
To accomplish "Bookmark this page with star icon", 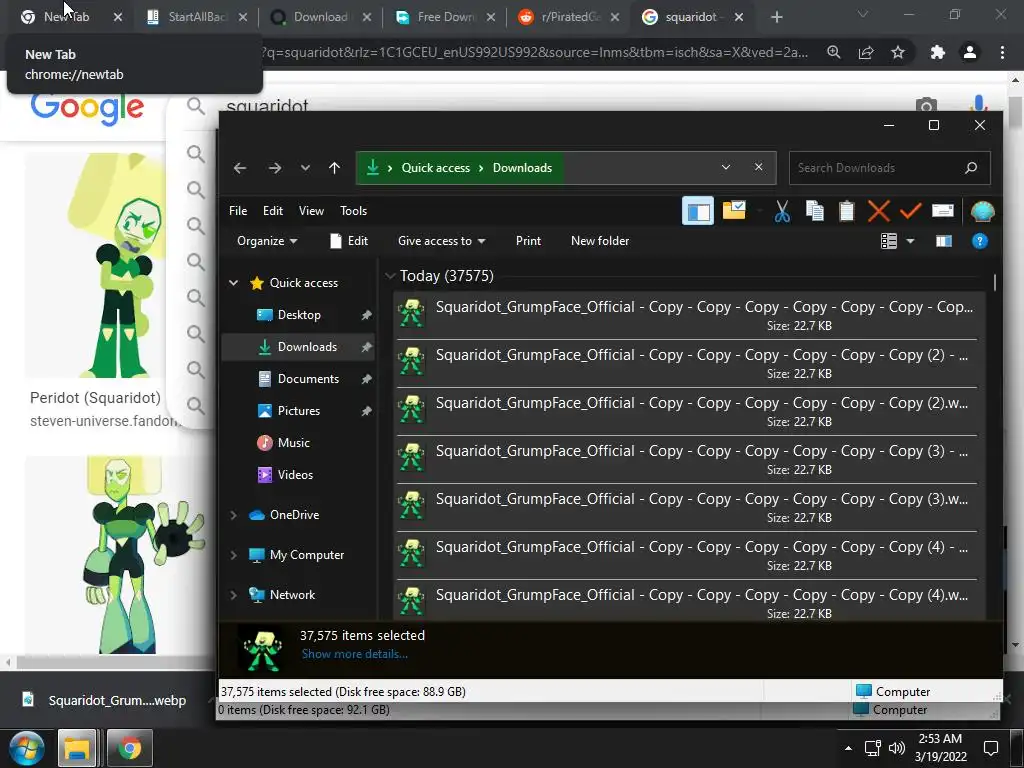I will 898,52.
